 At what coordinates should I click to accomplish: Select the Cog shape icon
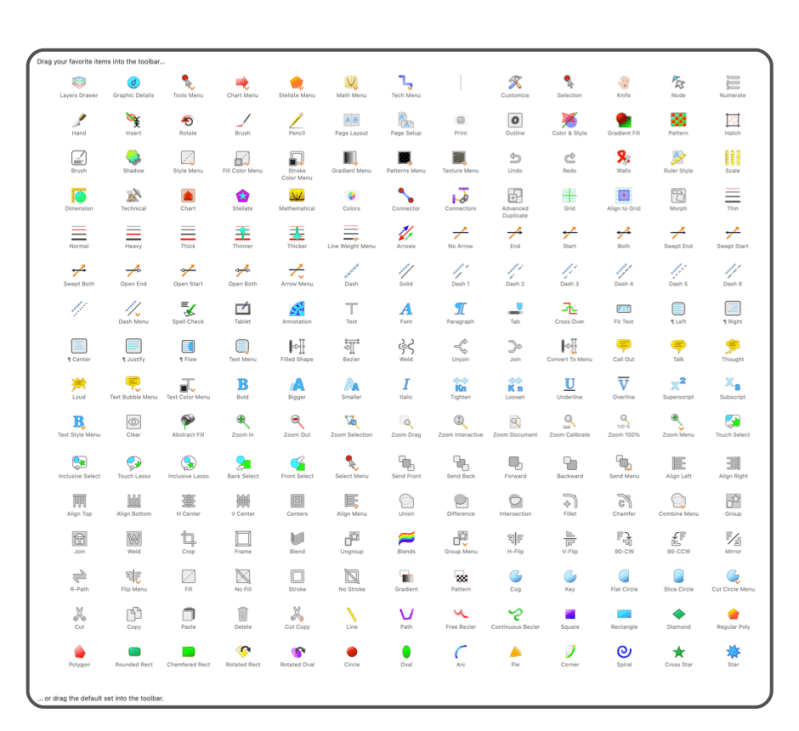[515, 576]
